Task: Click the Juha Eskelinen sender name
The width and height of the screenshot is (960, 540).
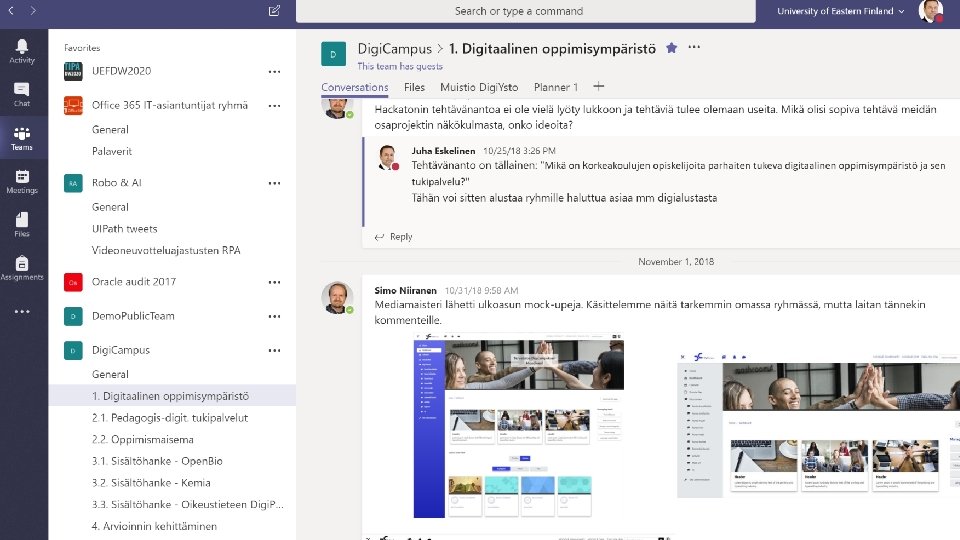Action: click(443, 151)
